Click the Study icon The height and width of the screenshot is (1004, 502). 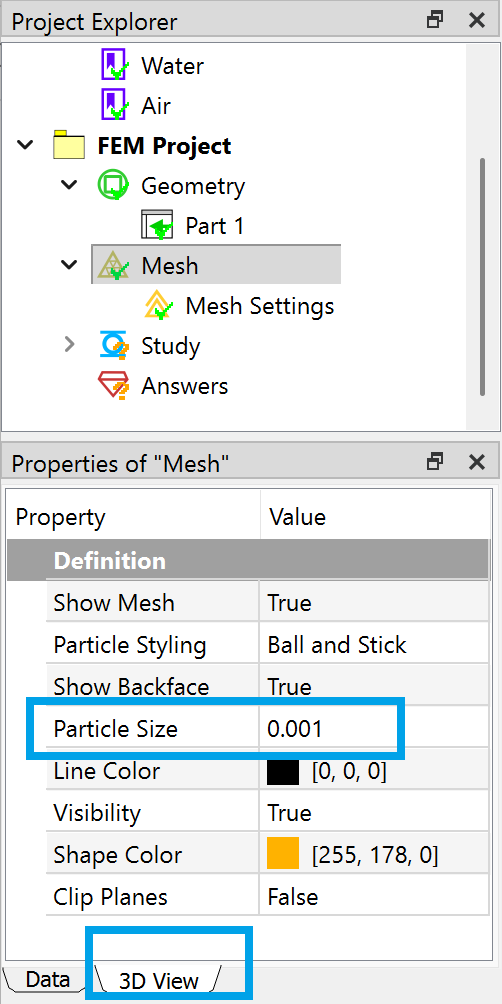coord(114,346)
